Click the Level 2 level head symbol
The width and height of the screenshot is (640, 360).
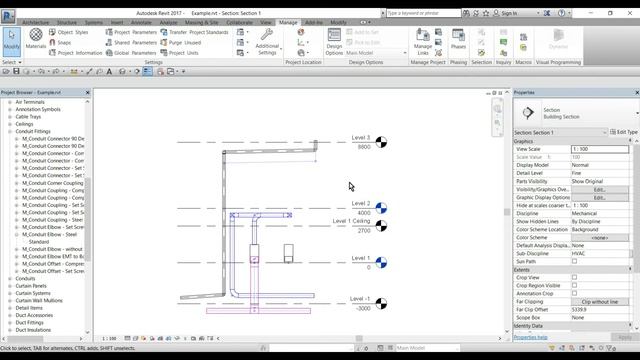click(x=381, y=208)
